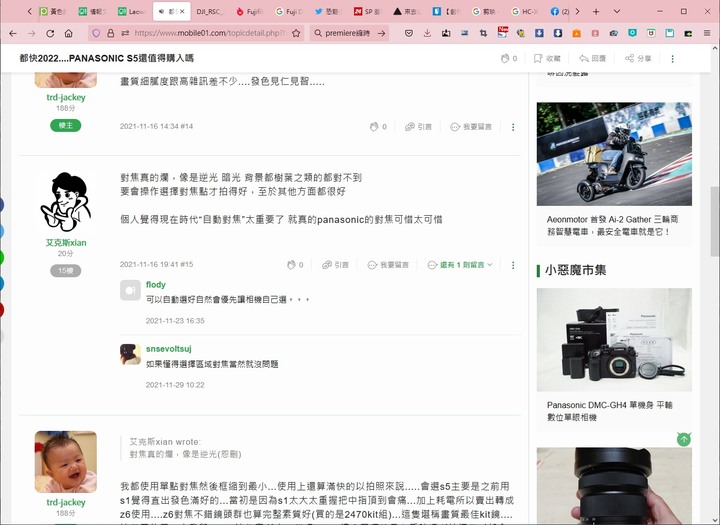Switch to the Facebook tab
This screenshot has width=720, height=525.
coord(559,11)
